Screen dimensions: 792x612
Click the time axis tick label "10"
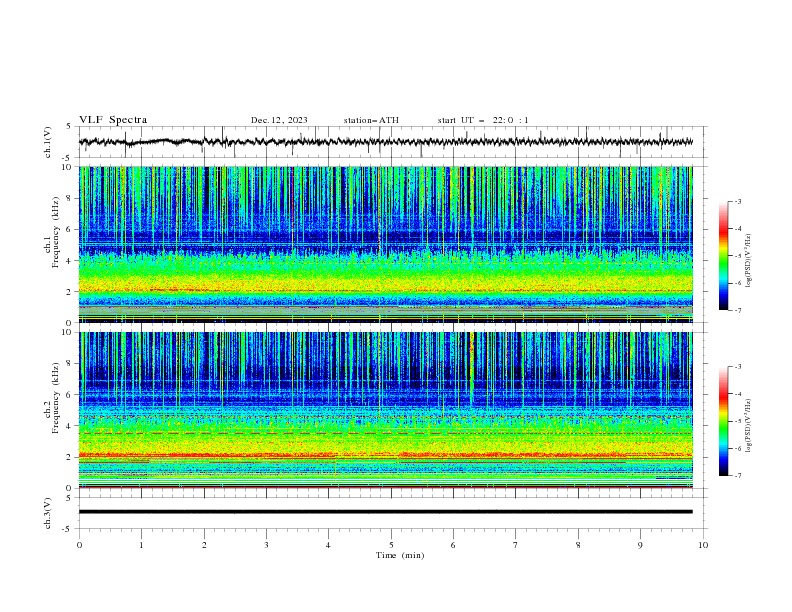coord(703,545)
